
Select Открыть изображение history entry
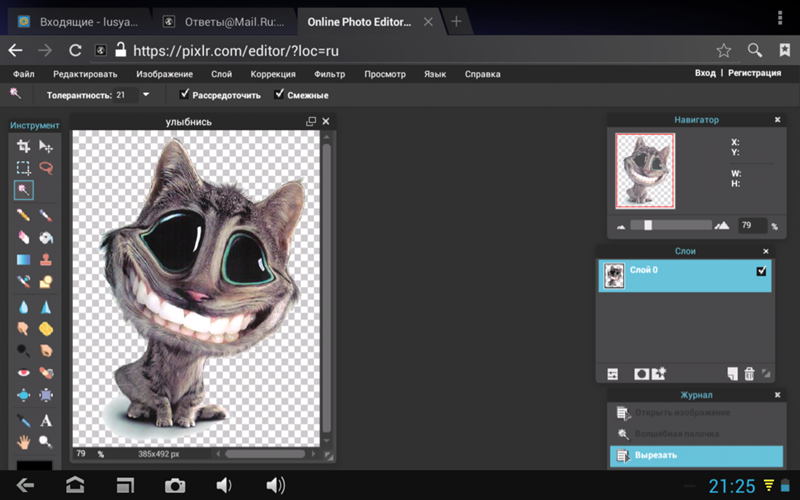[696, 412]
